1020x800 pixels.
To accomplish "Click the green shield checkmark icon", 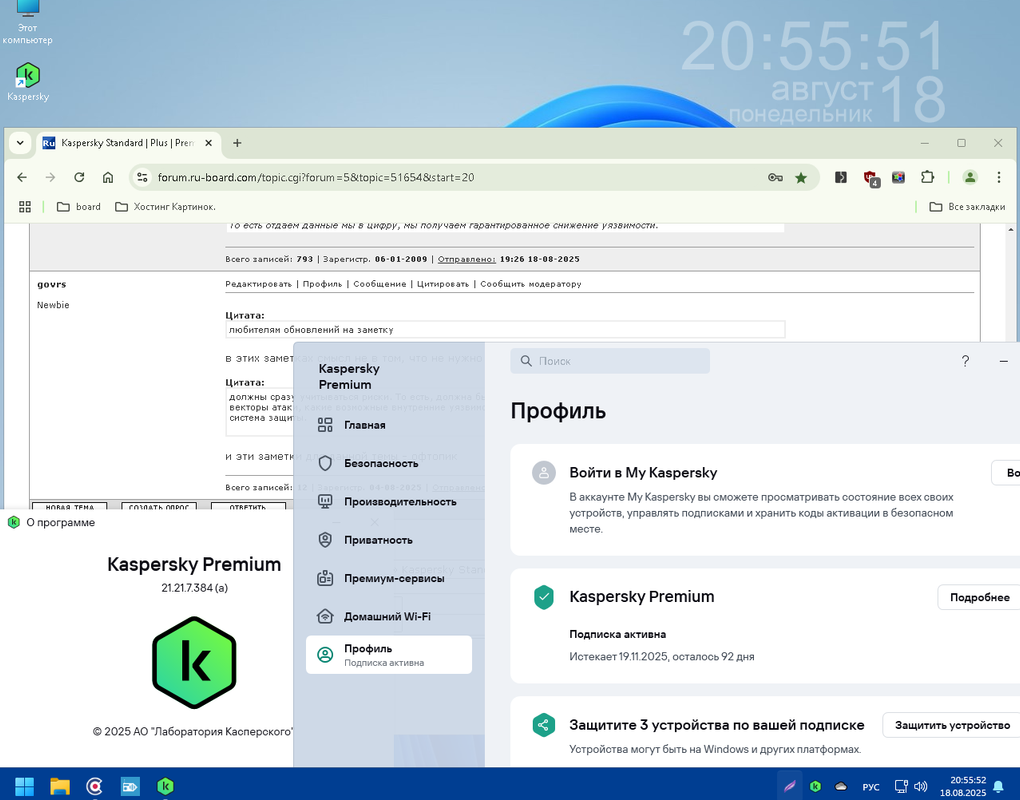I will (x=543, y=596).
